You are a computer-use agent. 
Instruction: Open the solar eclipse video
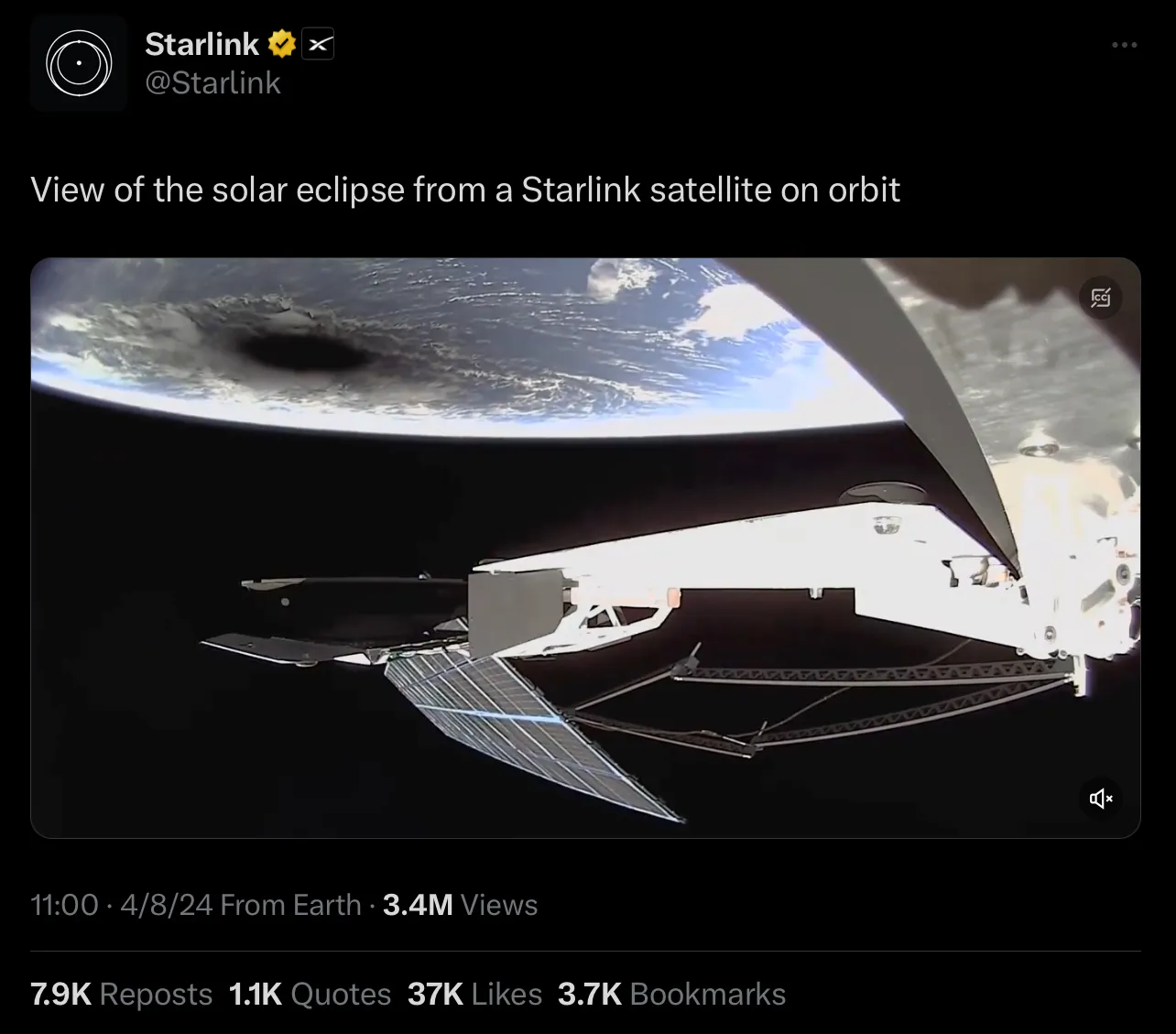click(585, 548)
